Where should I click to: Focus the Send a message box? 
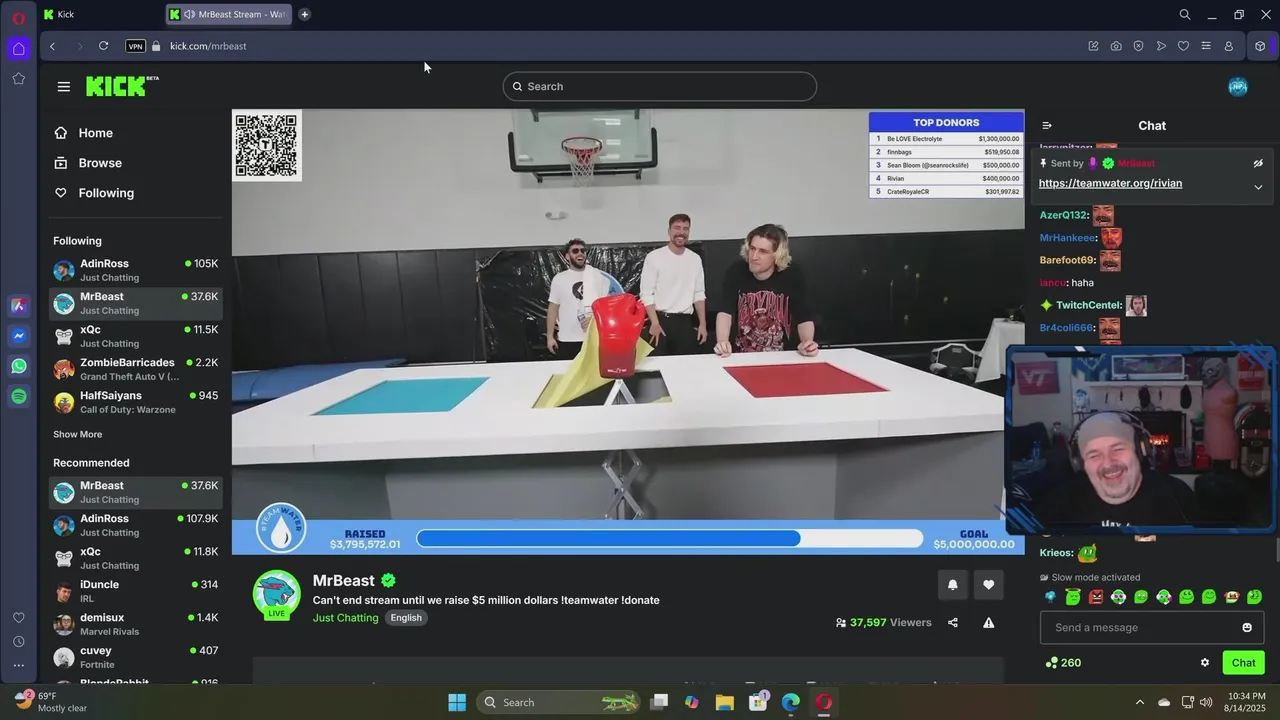(x=1152, y=627)
